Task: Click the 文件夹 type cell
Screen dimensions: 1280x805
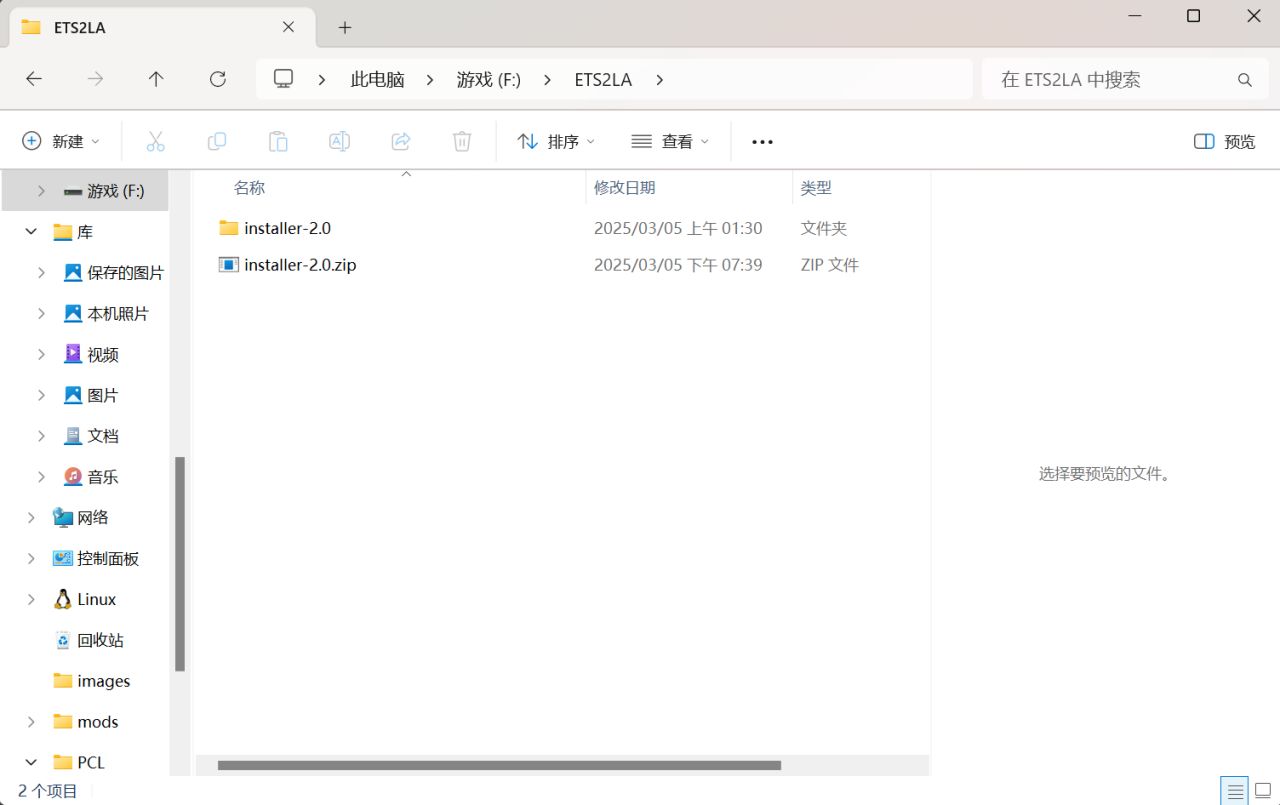Action: click(x=824, y=228)
